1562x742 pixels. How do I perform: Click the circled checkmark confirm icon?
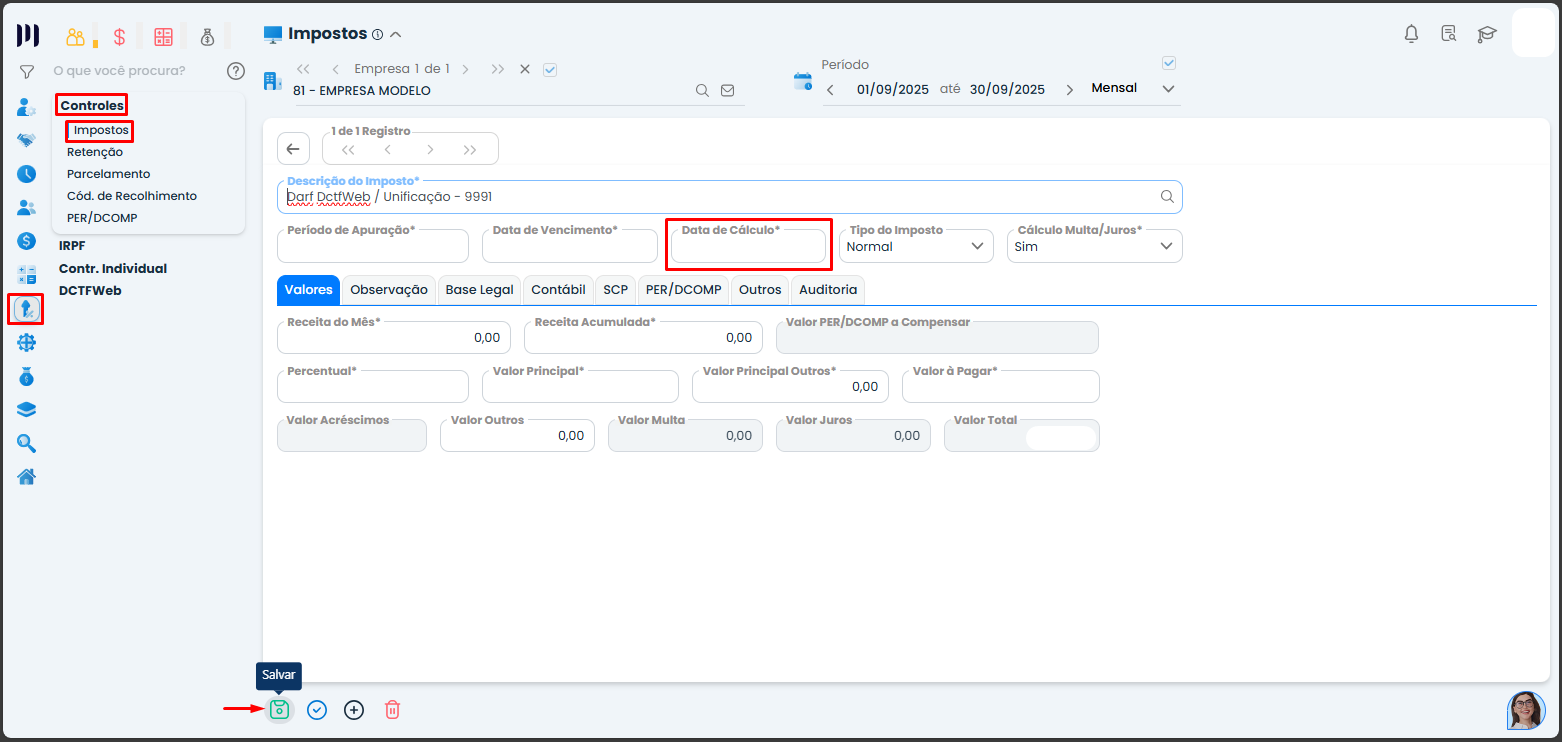(317, 710)
